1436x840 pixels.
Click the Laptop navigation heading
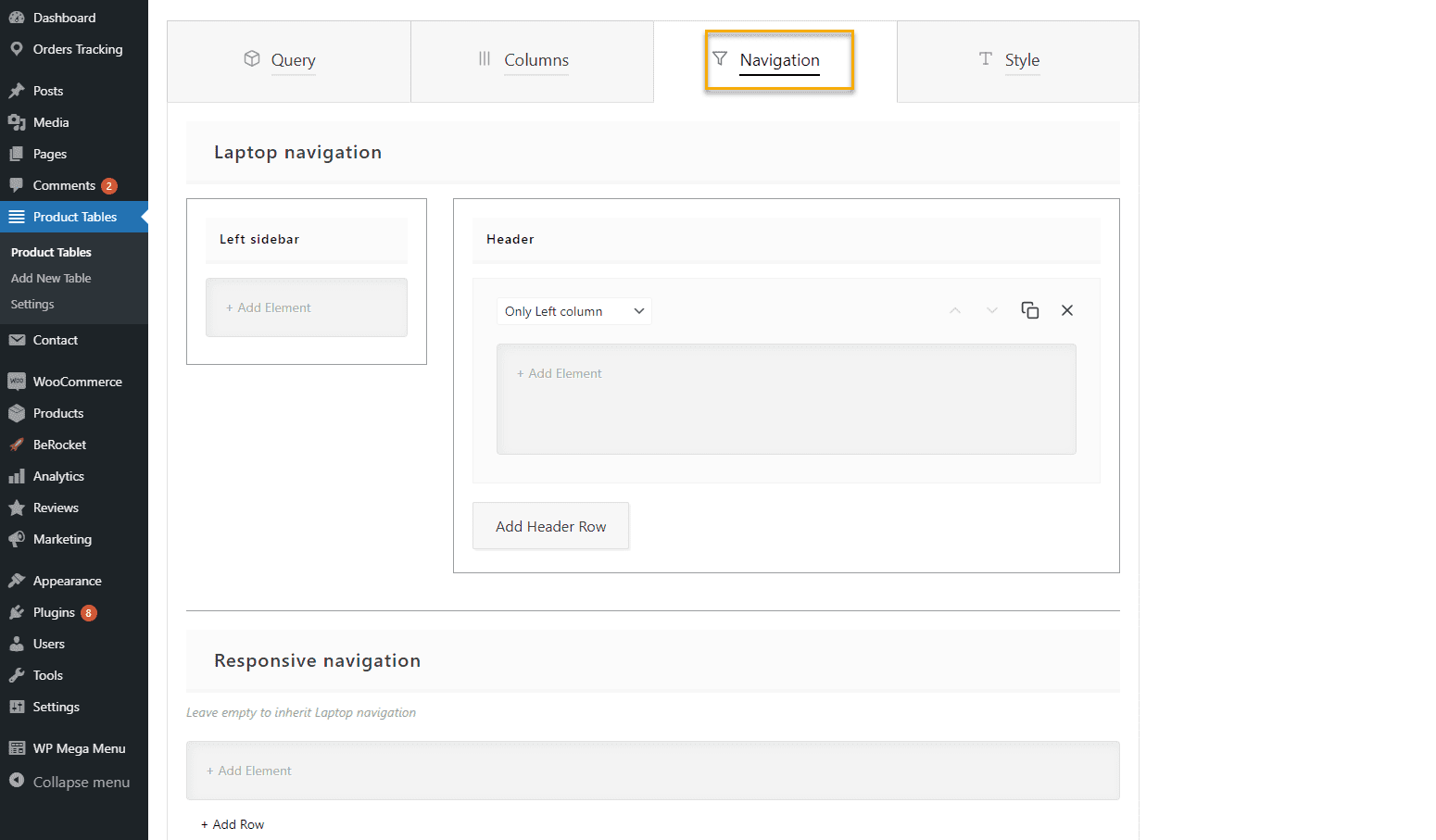coord(298,153)
